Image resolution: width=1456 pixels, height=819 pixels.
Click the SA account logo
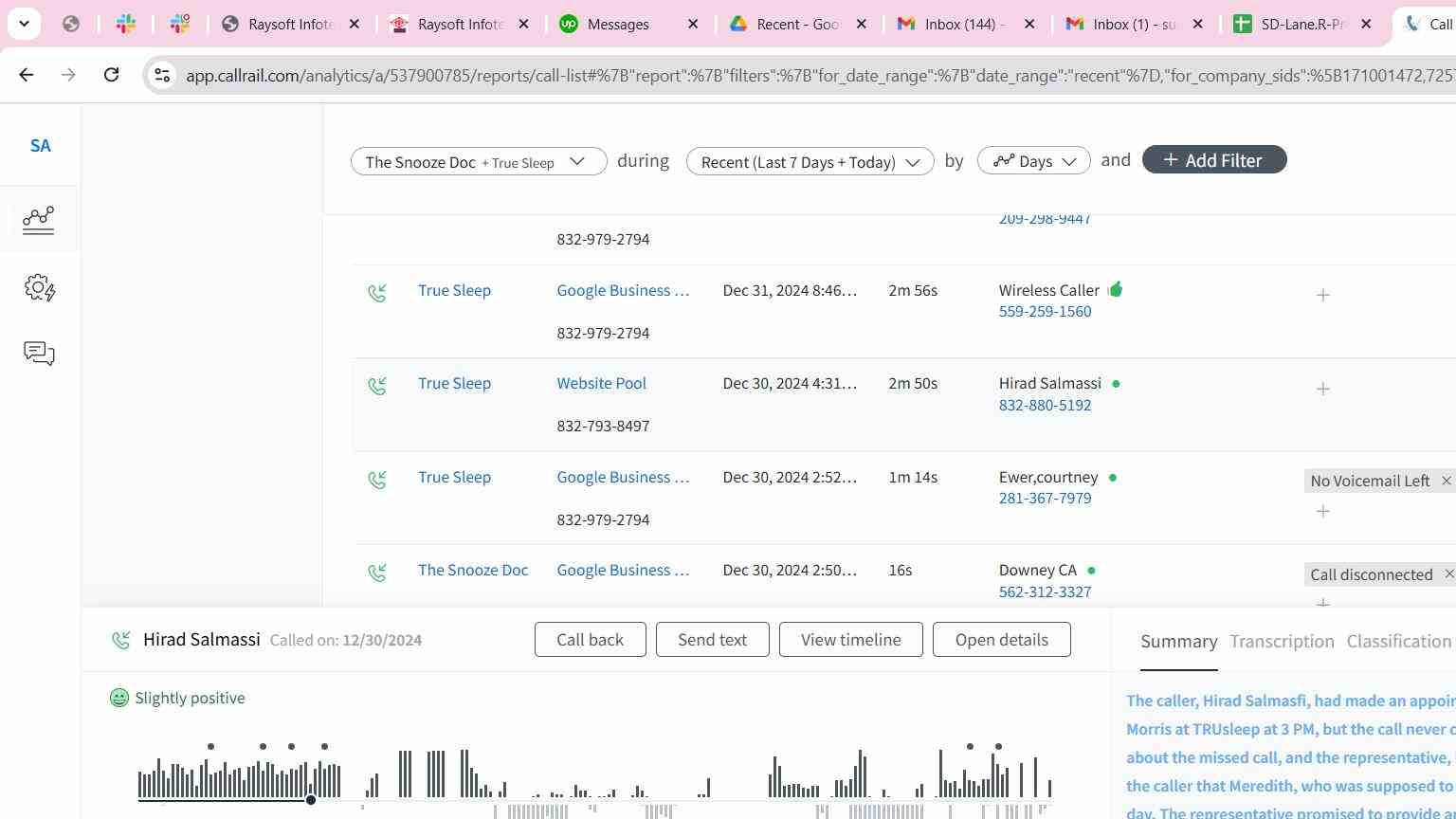(40, 146)
